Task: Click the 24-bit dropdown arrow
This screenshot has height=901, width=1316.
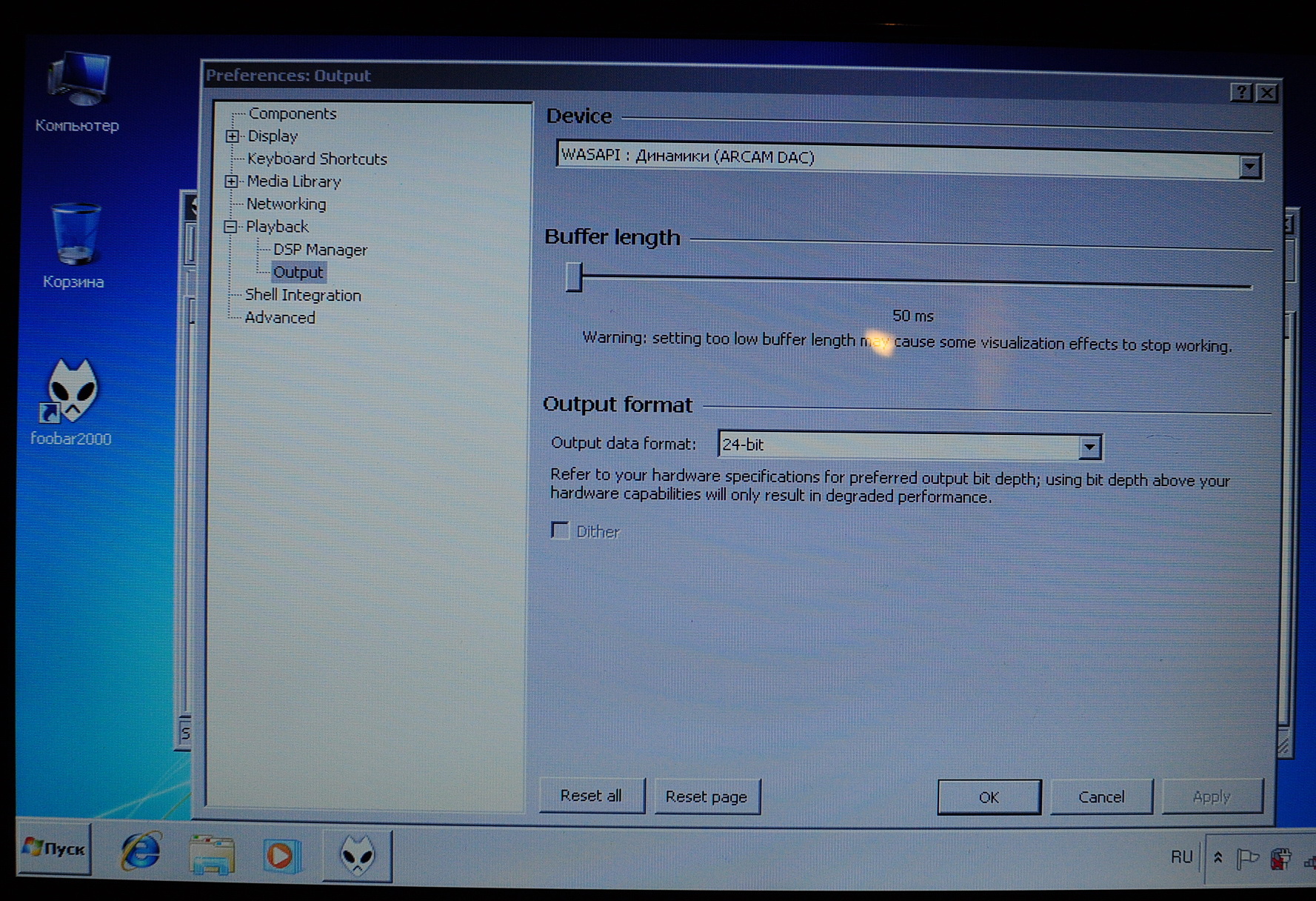Action: 1089,447
